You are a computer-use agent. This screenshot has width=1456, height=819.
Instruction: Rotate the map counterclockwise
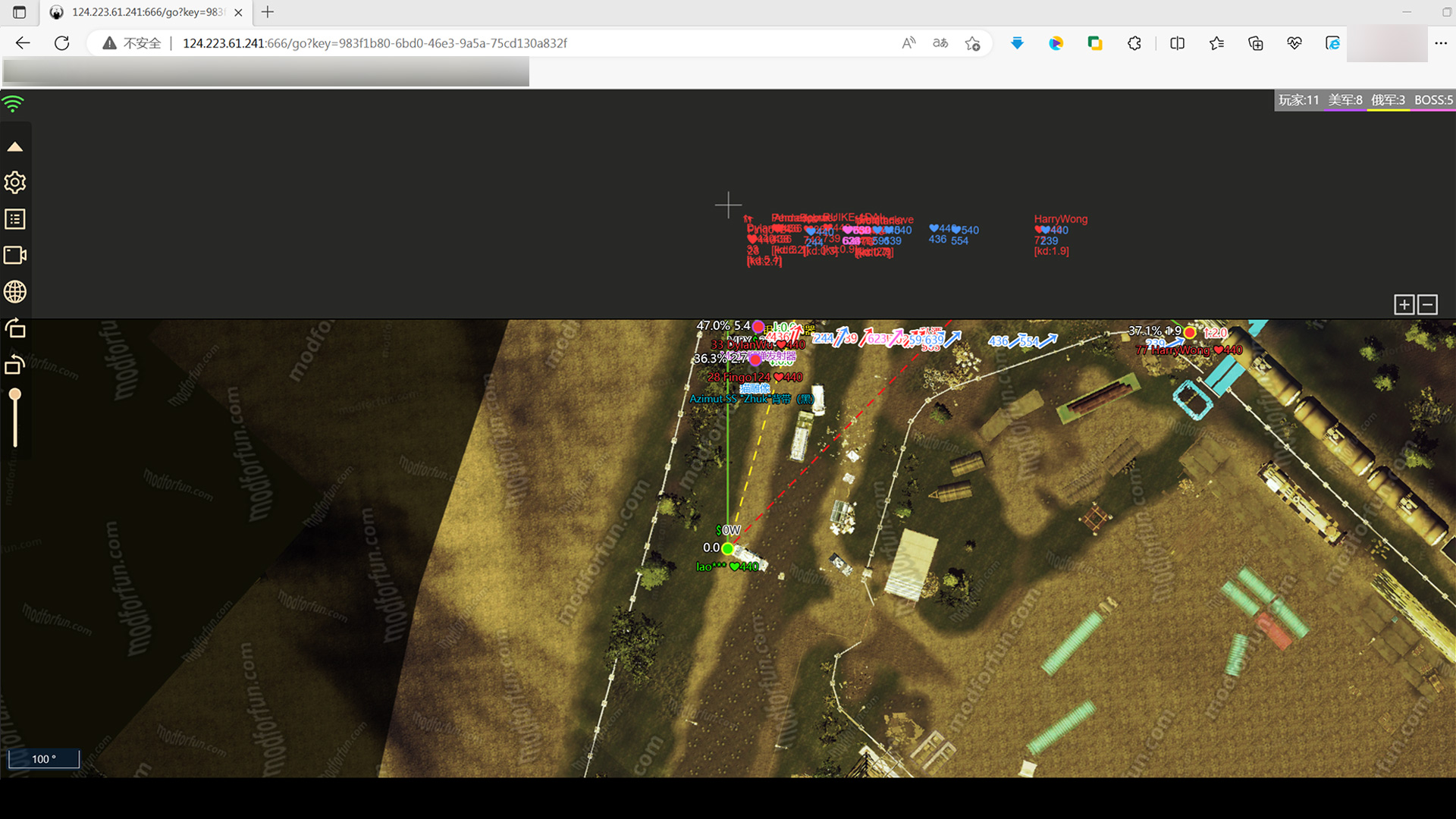tap(14, 365)
